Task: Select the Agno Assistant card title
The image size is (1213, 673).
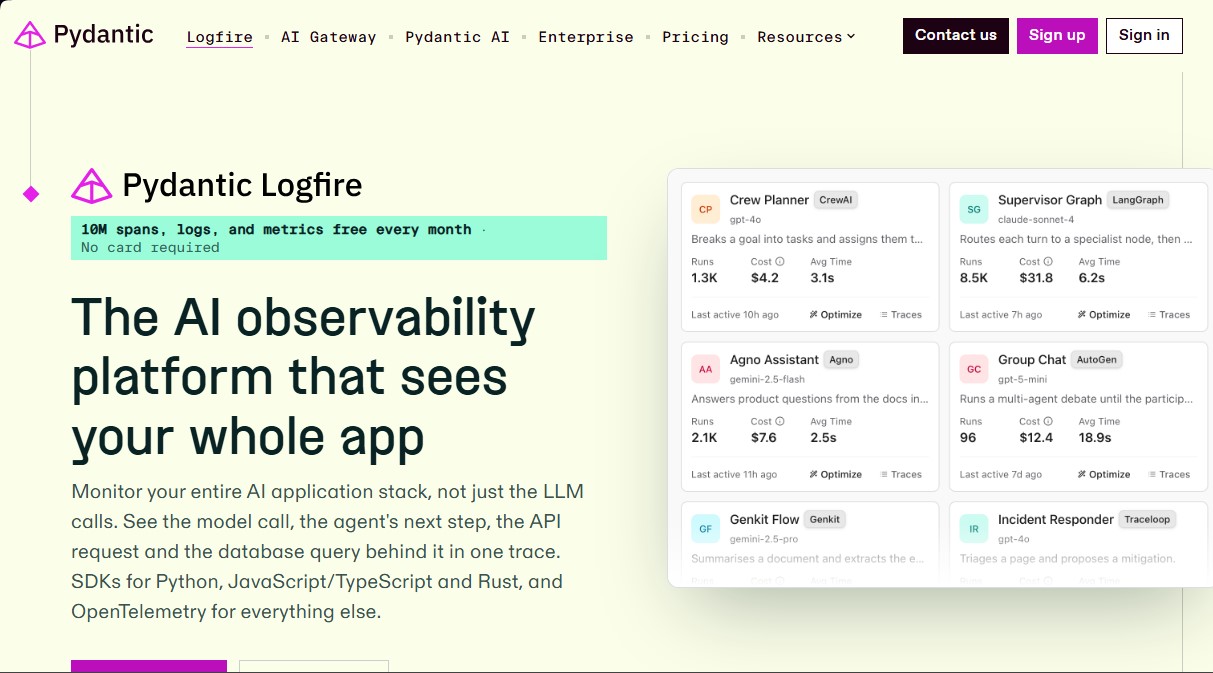Action: (x=774, y=360)
